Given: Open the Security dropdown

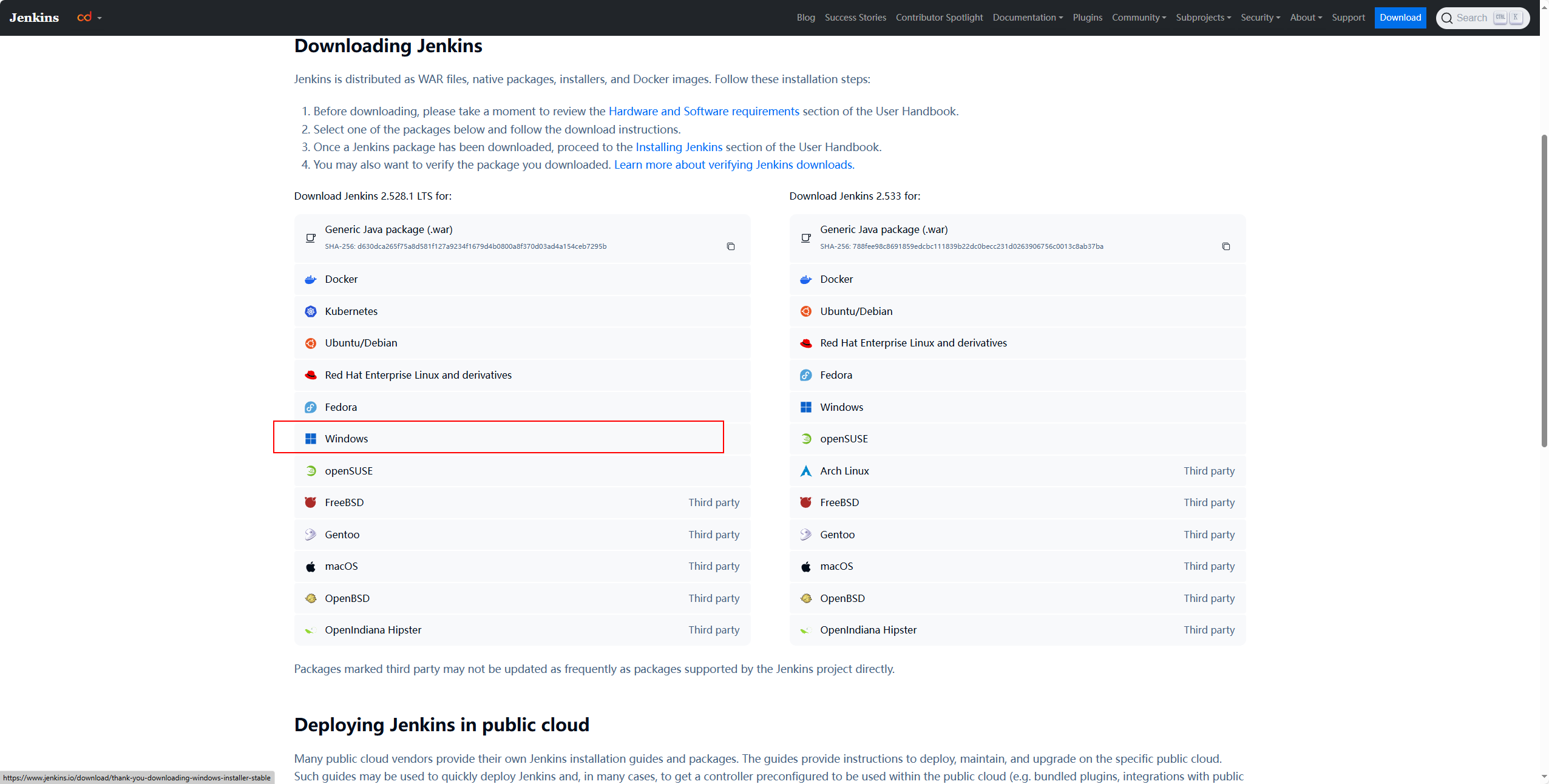Looking at the screenshot, I should pos(1260,18).
